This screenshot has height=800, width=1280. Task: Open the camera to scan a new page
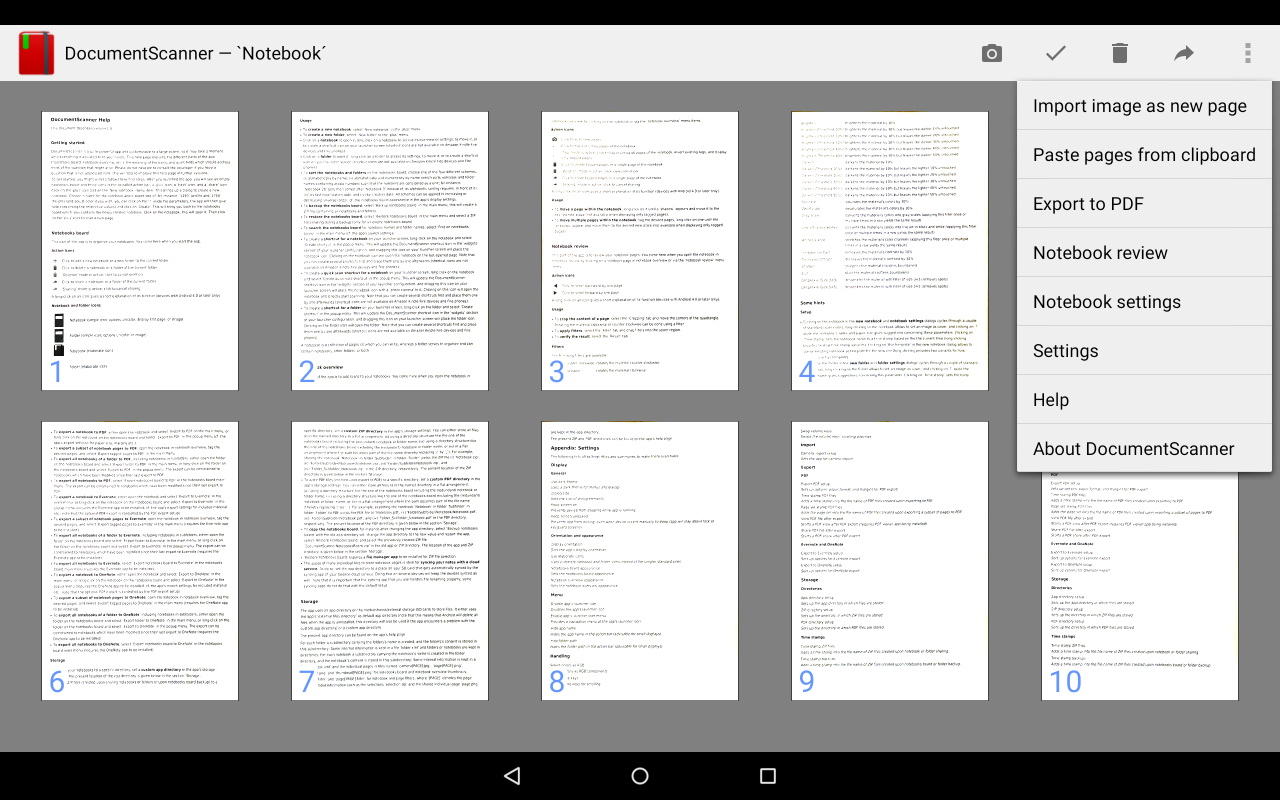click(x=991, y=52)
